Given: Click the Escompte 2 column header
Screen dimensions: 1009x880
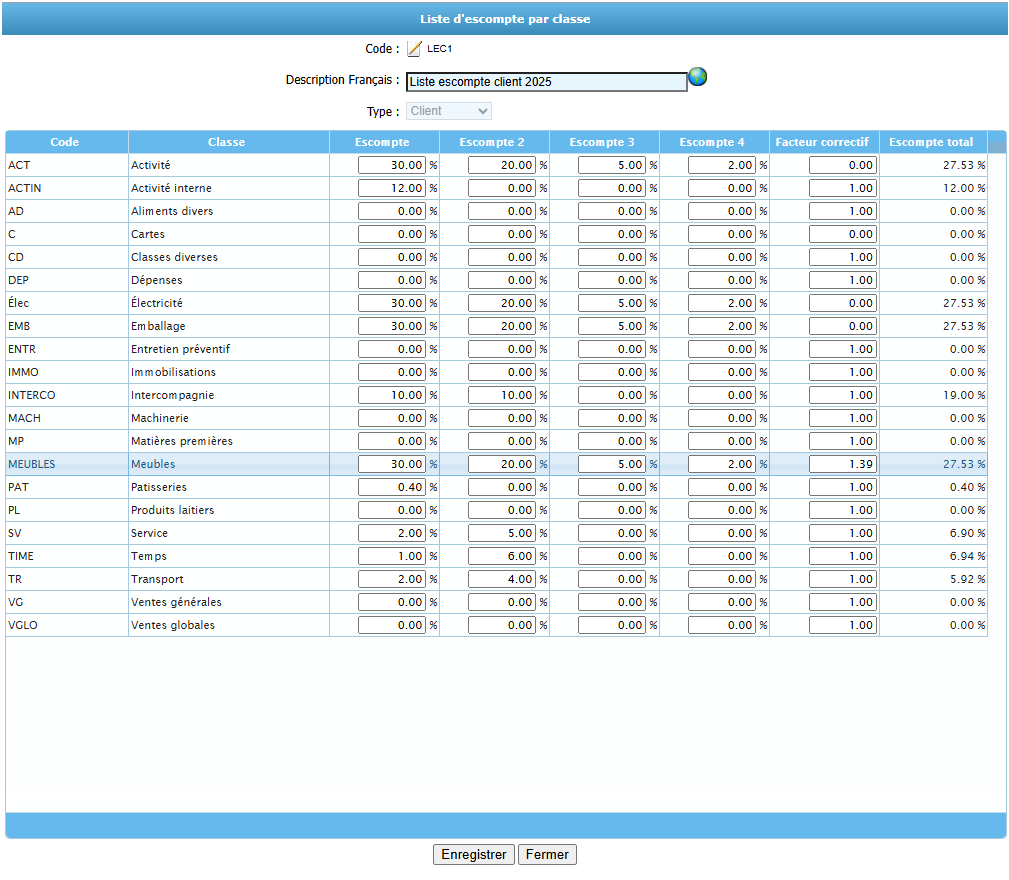Looking at the screenshot, I should [494, 142].
